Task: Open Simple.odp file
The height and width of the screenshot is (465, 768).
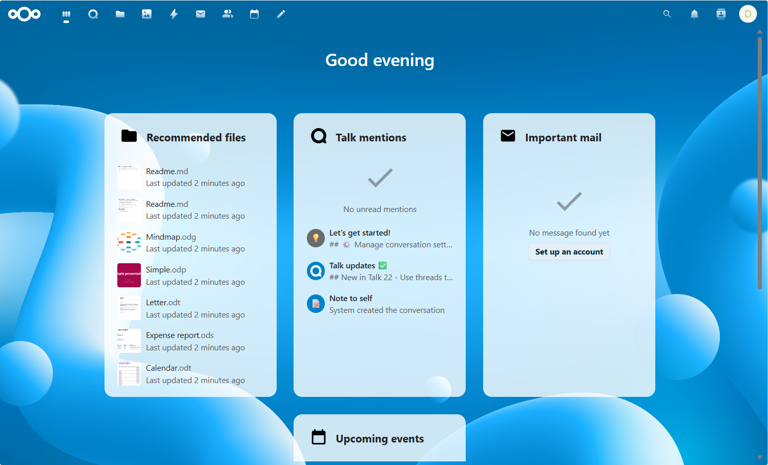Action: tap(191, 275)
